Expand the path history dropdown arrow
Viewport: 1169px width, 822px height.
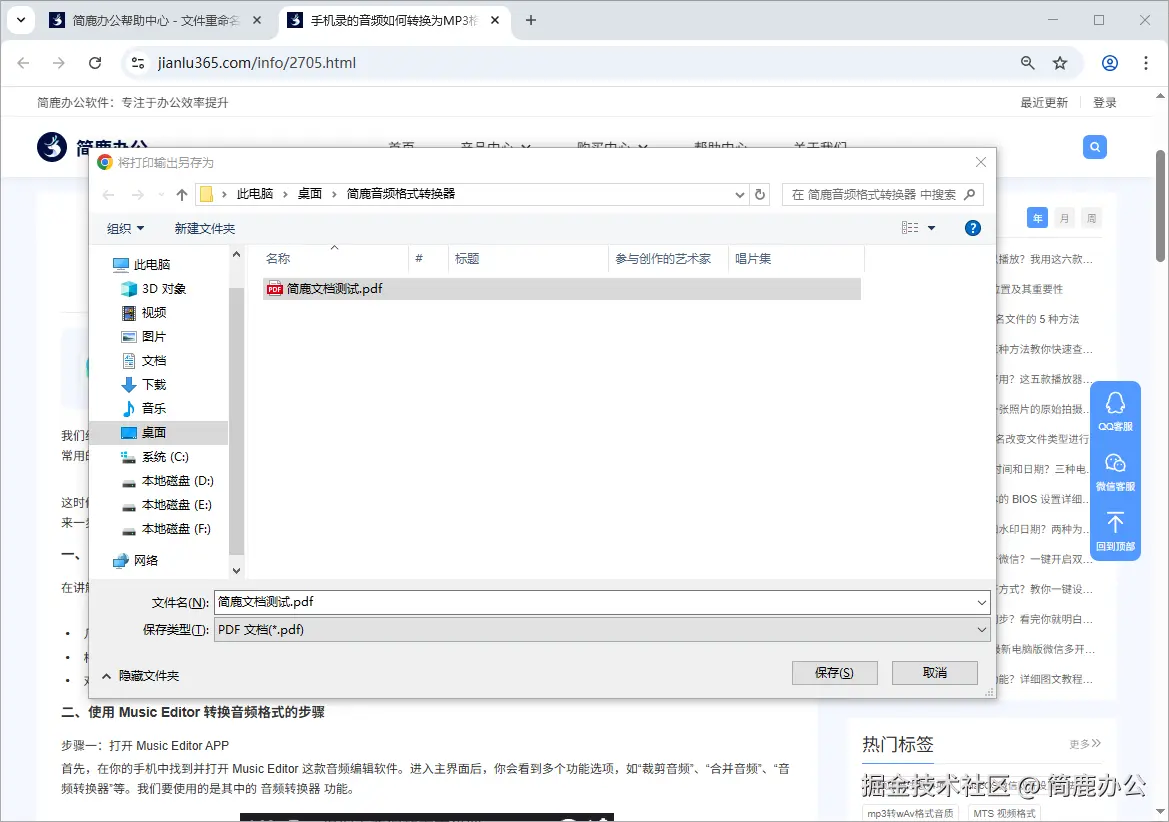(740, 195)
